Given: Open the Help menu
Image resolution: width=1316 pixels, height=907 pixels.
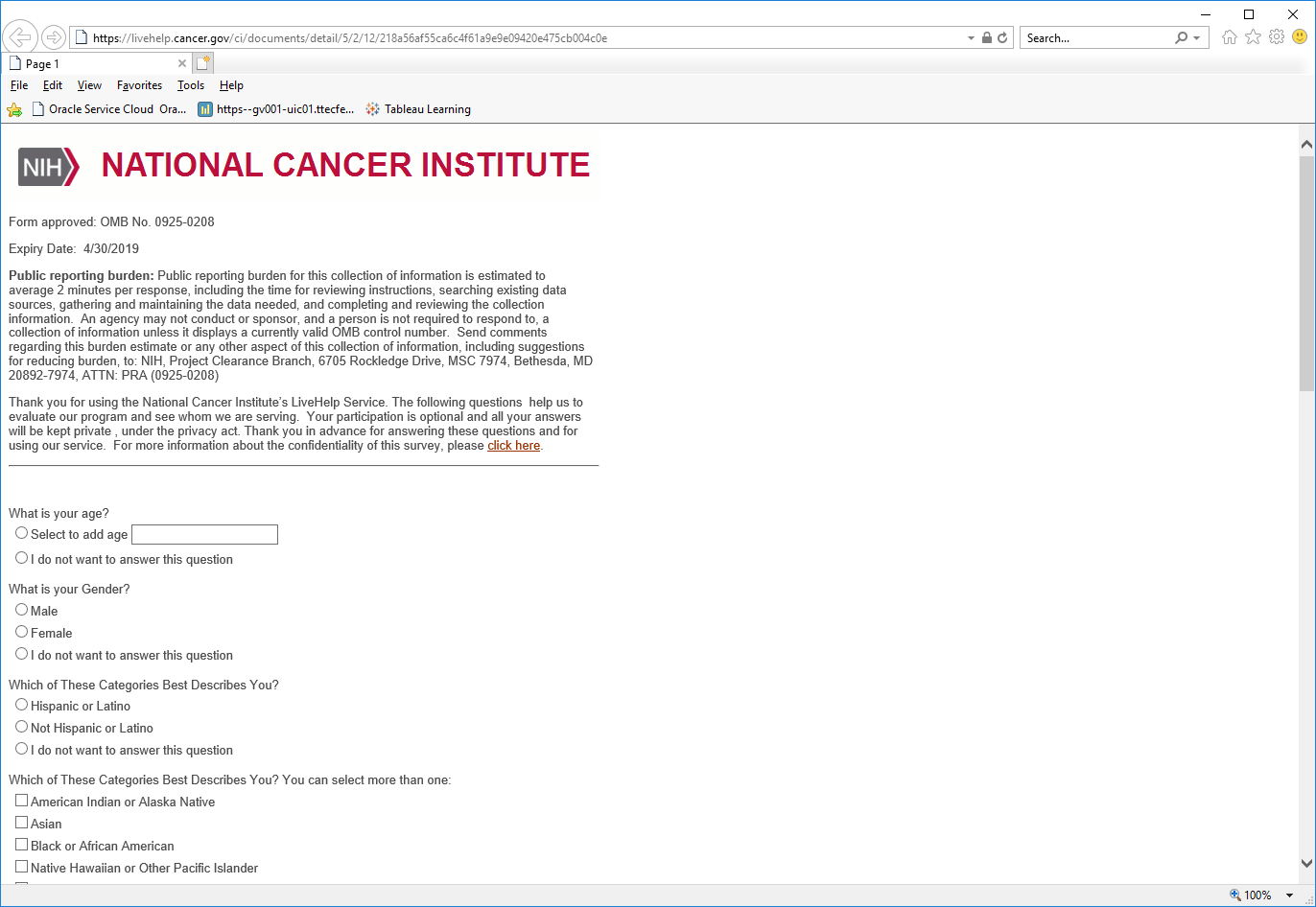Looking at the screenshot, I should [x=231, y=85].
